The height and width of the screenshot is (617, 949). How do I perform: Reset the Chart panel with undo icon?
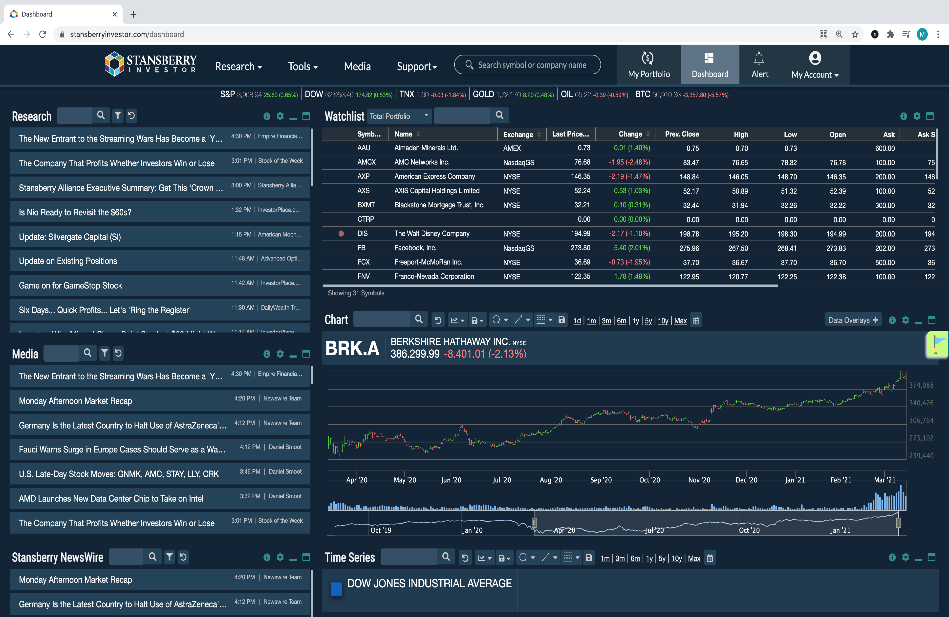pyautogui.click(x=438, y=320)
